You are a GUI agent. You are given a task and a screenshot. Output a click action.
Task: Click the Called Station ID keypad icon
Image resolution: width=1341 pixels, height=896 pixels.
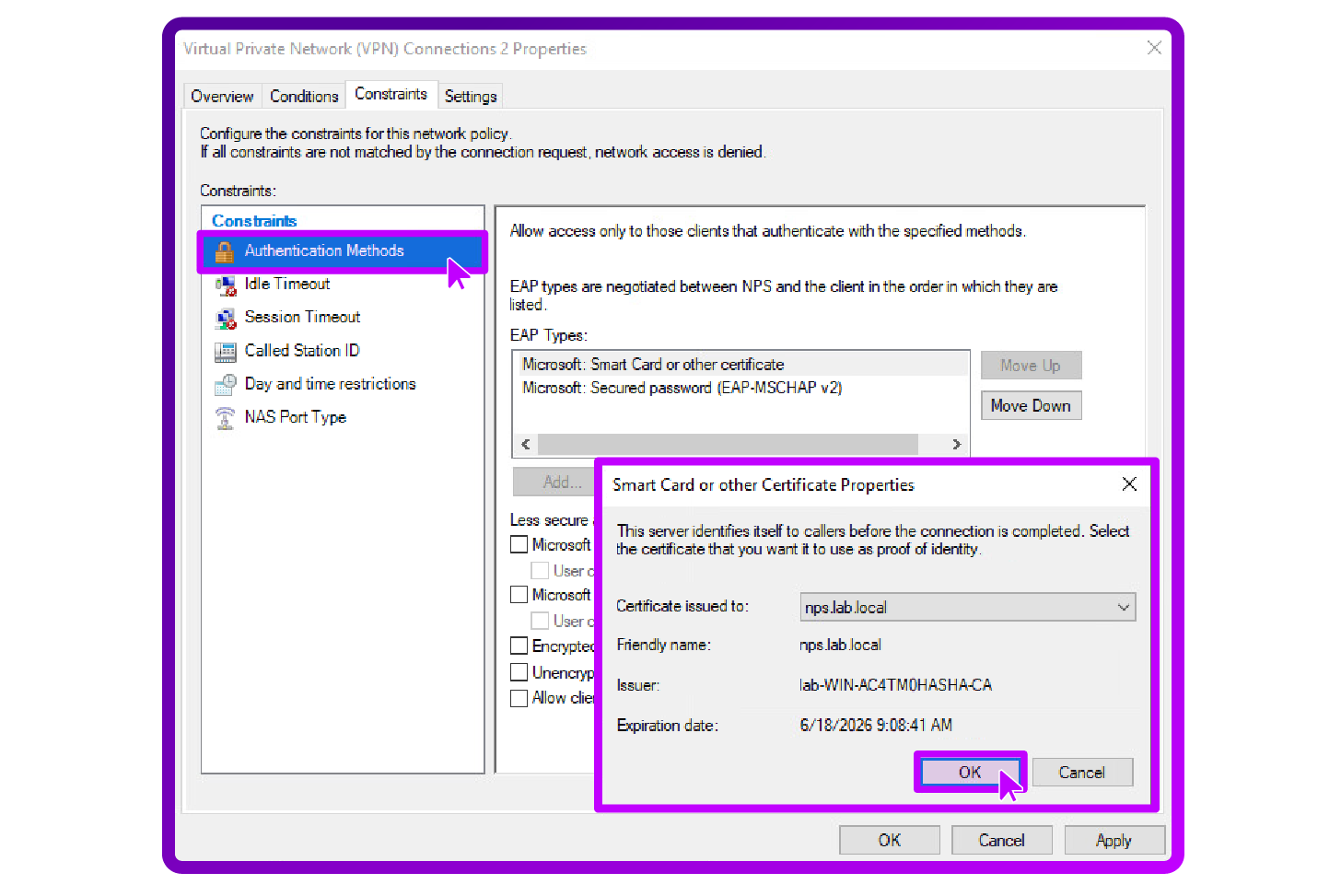tap(226, 351)
